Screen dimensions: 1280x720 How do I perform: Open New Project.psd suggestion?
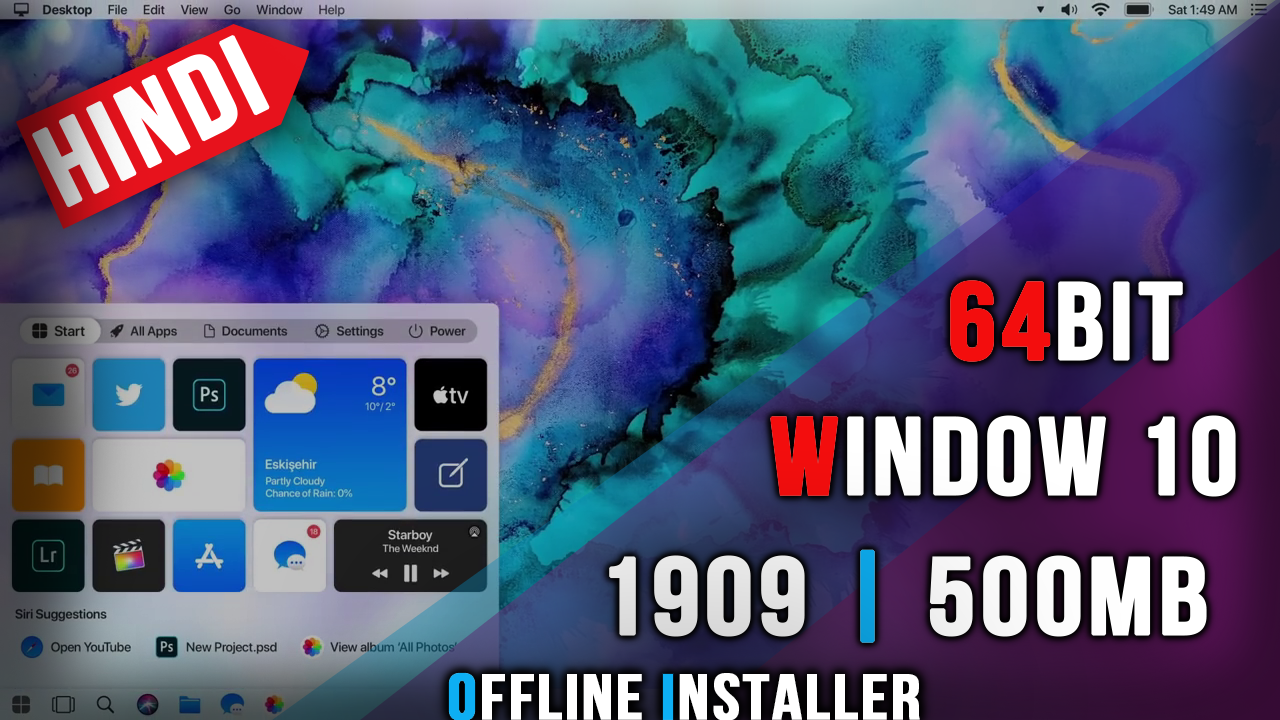click(217, 647)
